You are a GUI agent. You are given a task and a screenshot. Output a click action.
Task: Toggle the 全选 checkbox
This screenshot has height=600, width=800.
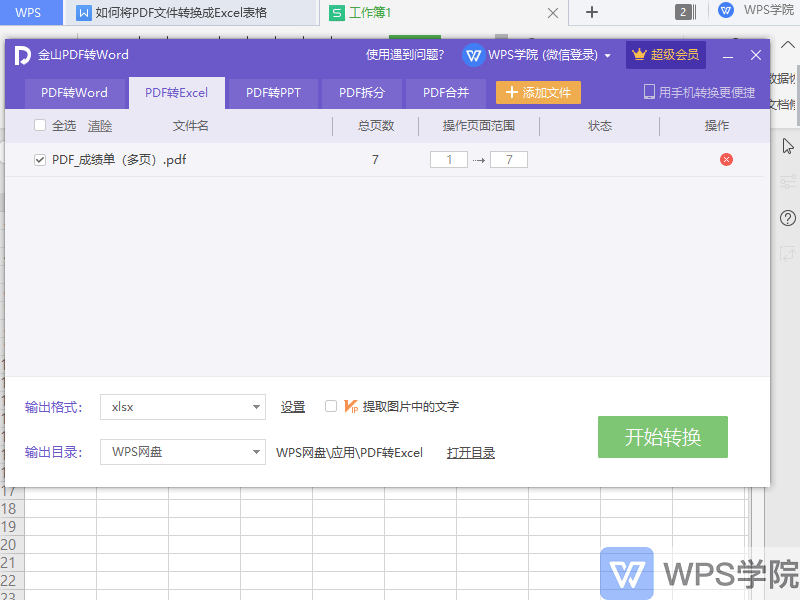pyautogui.click(x=40, y=126)
